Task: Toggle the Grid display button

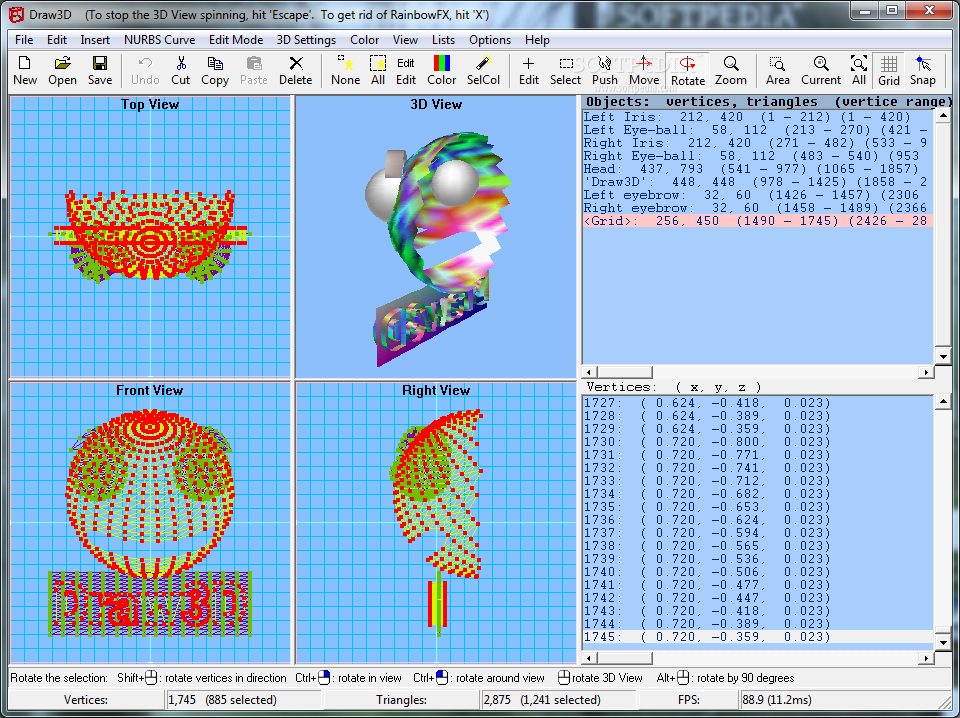Action: tap(889, 70)
